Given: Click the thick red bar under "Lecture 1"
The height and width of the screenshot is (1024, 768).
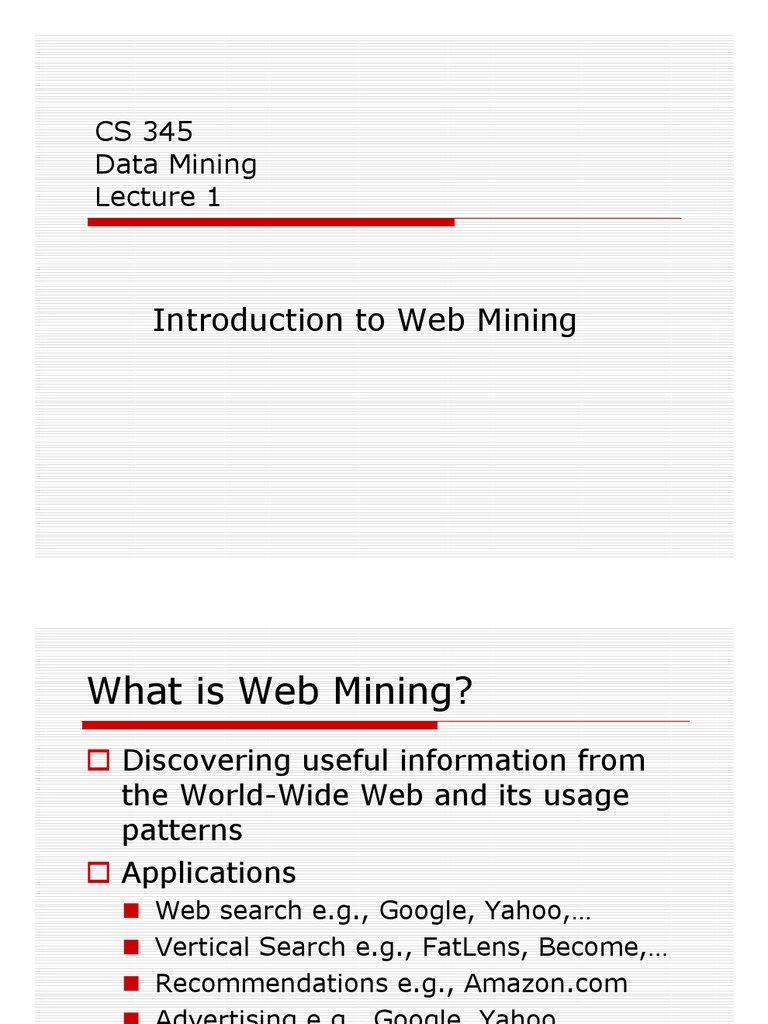Looking at the screenshot, I should [271, 222].
